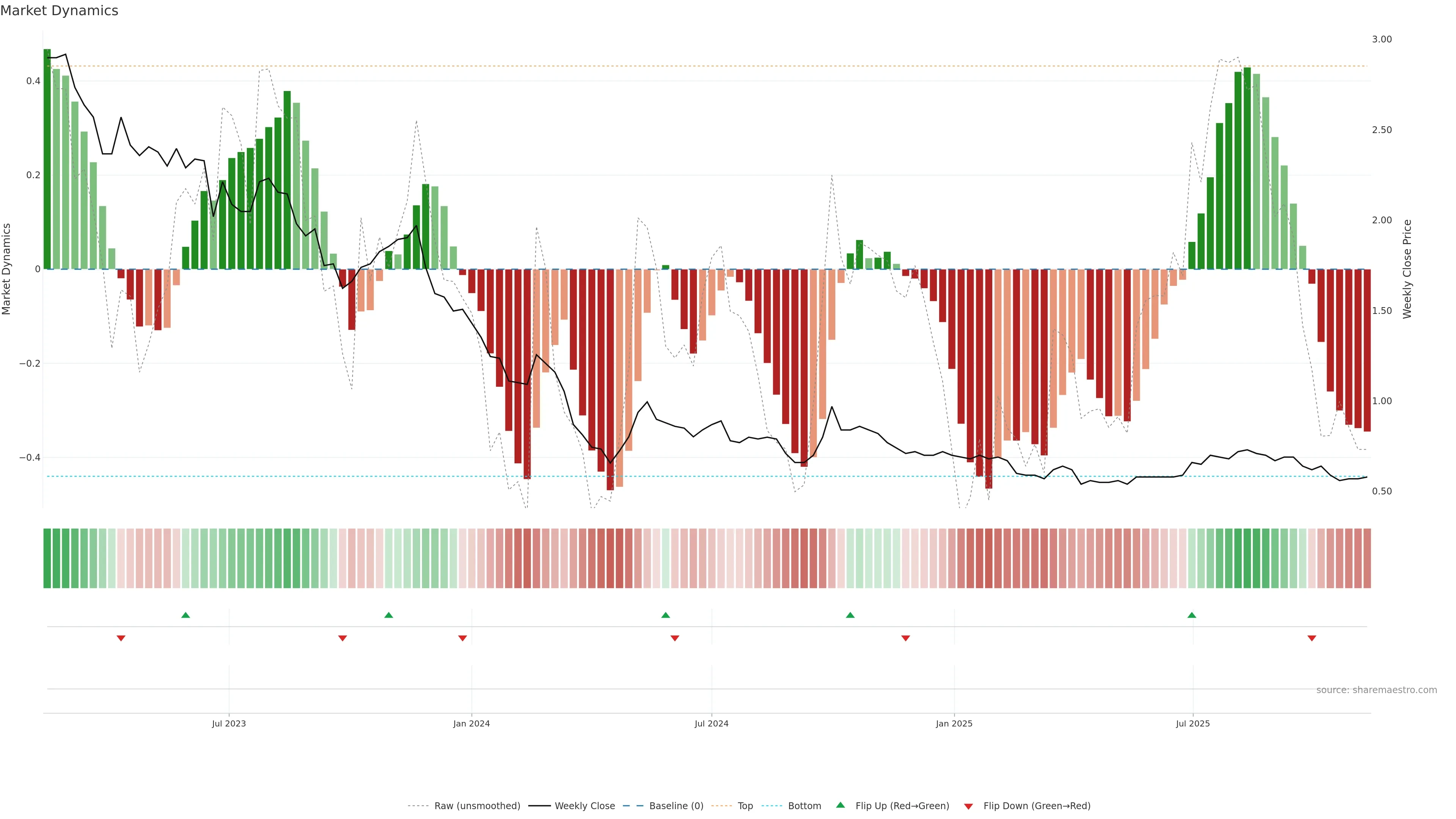Click the Jul 2025 x-axis label
The width and height of the screenshot is (1456, 819).
1192,723
